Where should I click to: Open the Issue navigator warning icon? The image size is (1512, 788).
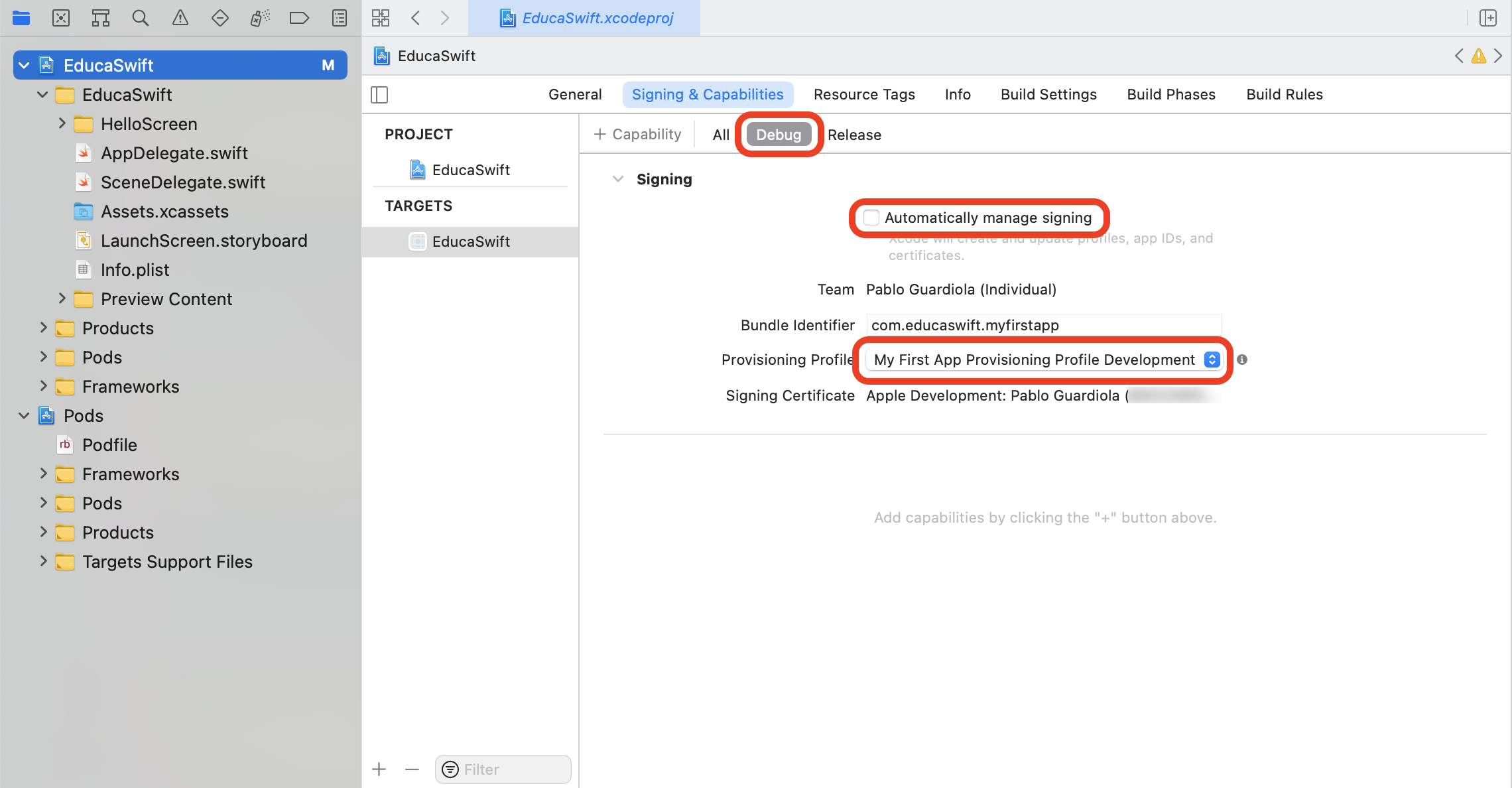click(180, 18)
